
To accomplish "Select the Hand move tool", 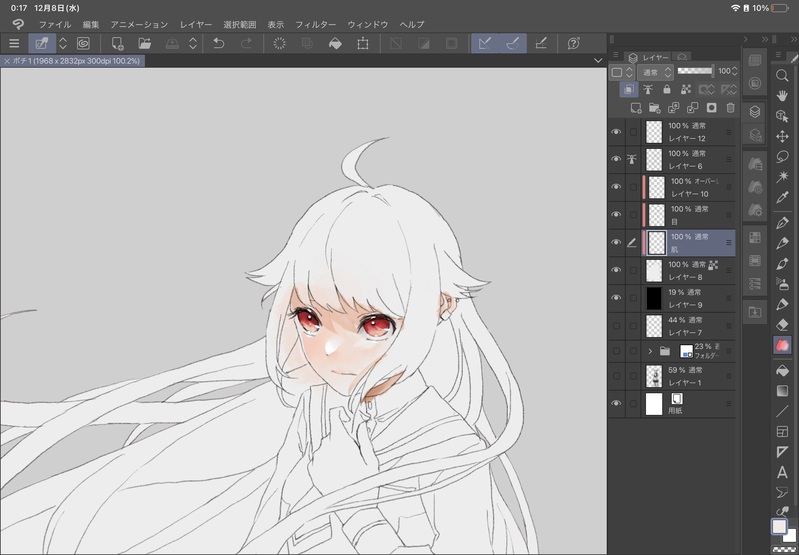I will click(782, 96).
